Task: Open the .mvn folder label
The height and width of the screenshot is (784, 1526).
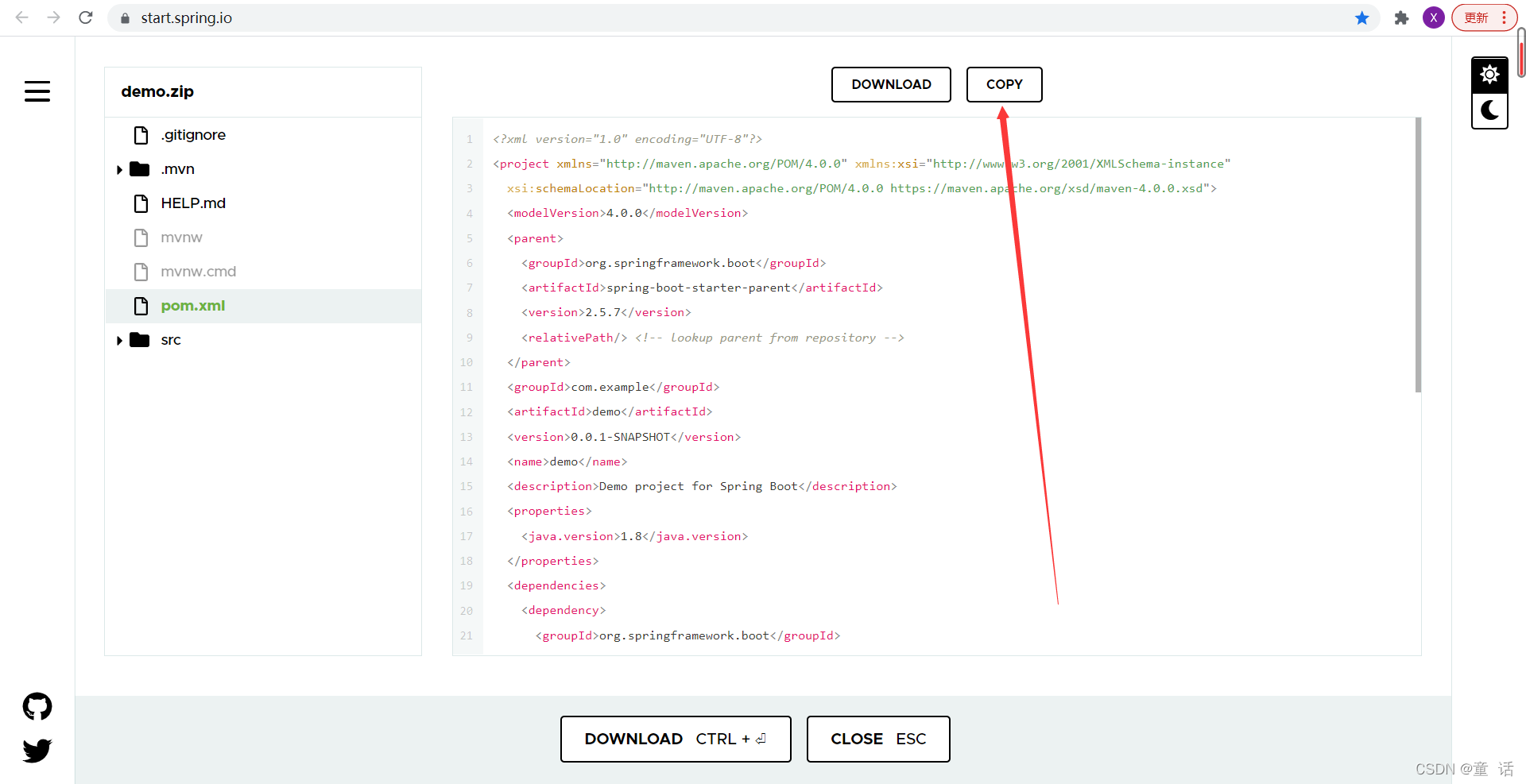Action: (178, 169)
